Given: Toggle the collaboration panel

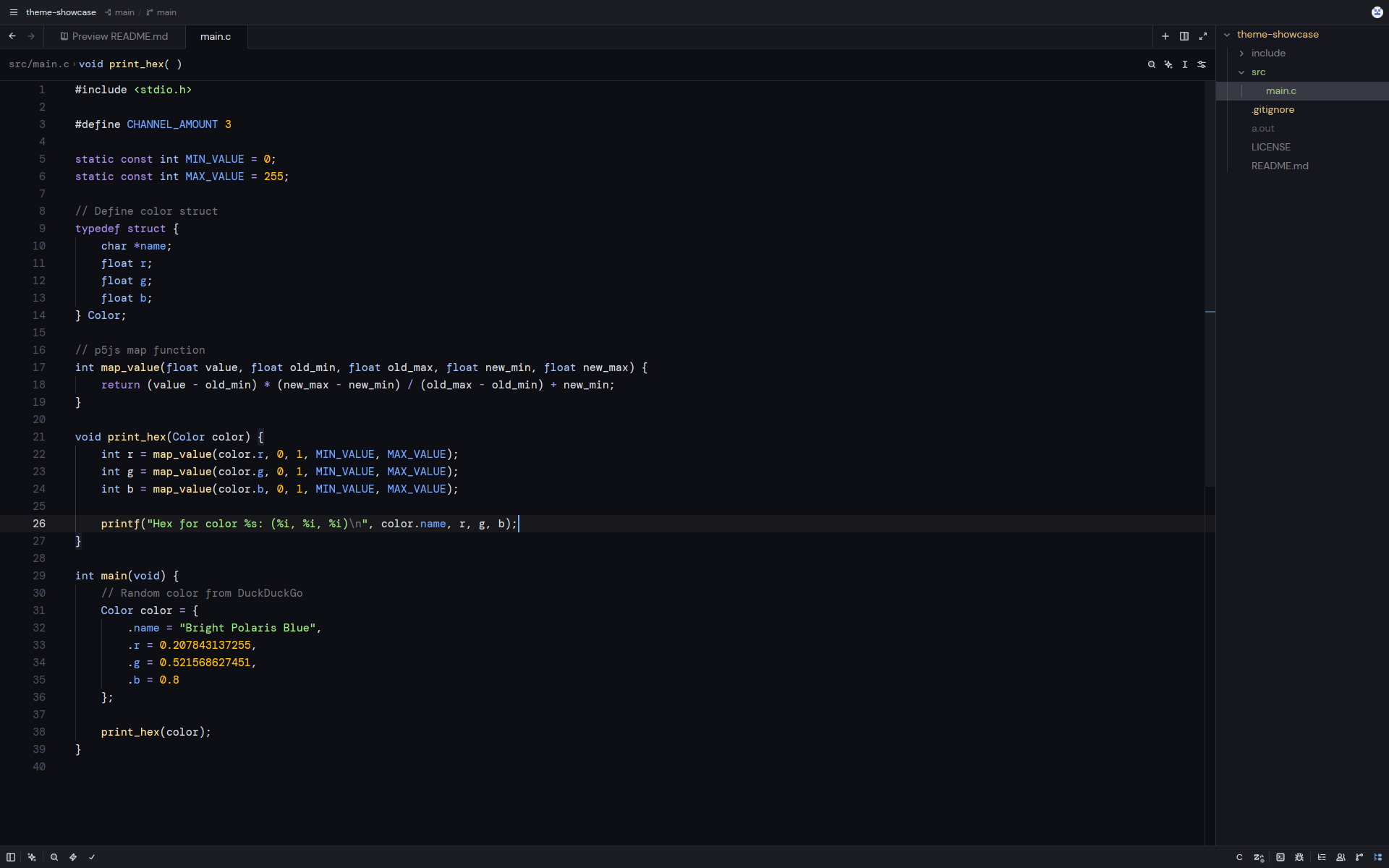Looking at the screenshot, I should click(1341, 857).
